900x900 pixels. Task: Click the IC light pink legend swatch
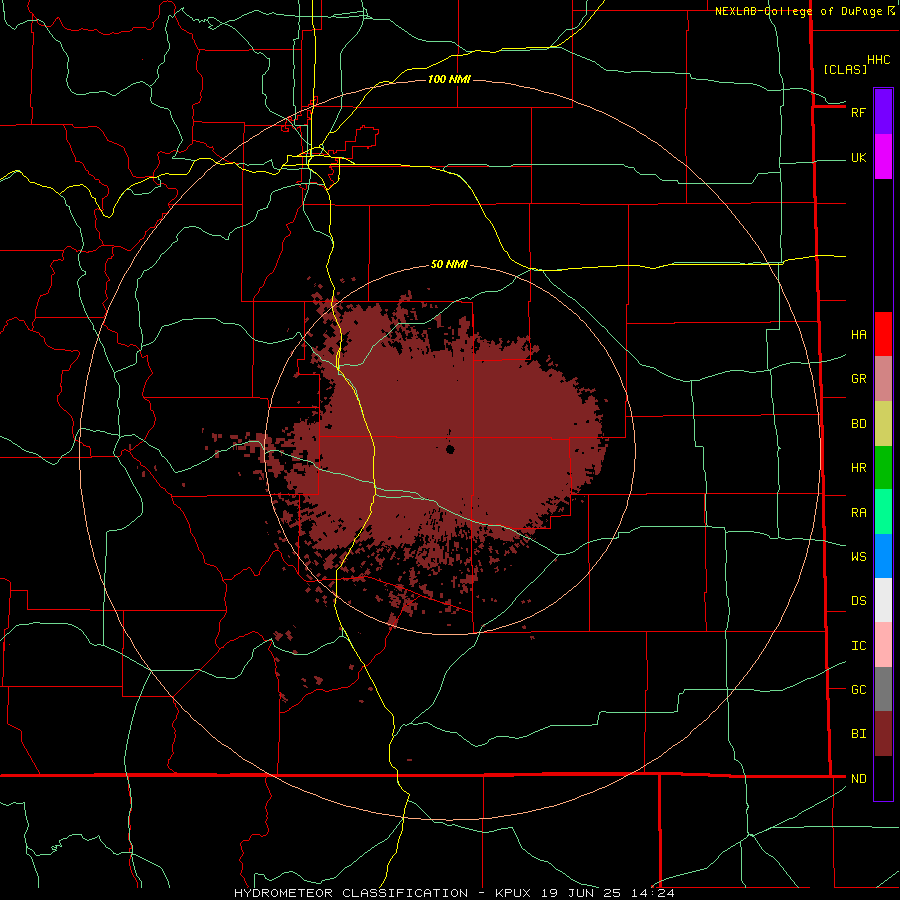click(x=883, y=645)
